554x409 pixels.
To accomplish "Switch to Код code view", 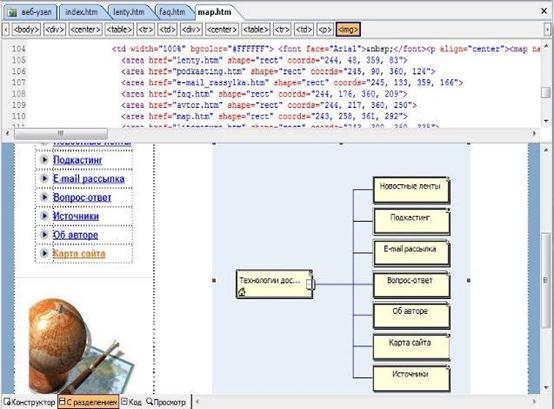I will (131, 402).
